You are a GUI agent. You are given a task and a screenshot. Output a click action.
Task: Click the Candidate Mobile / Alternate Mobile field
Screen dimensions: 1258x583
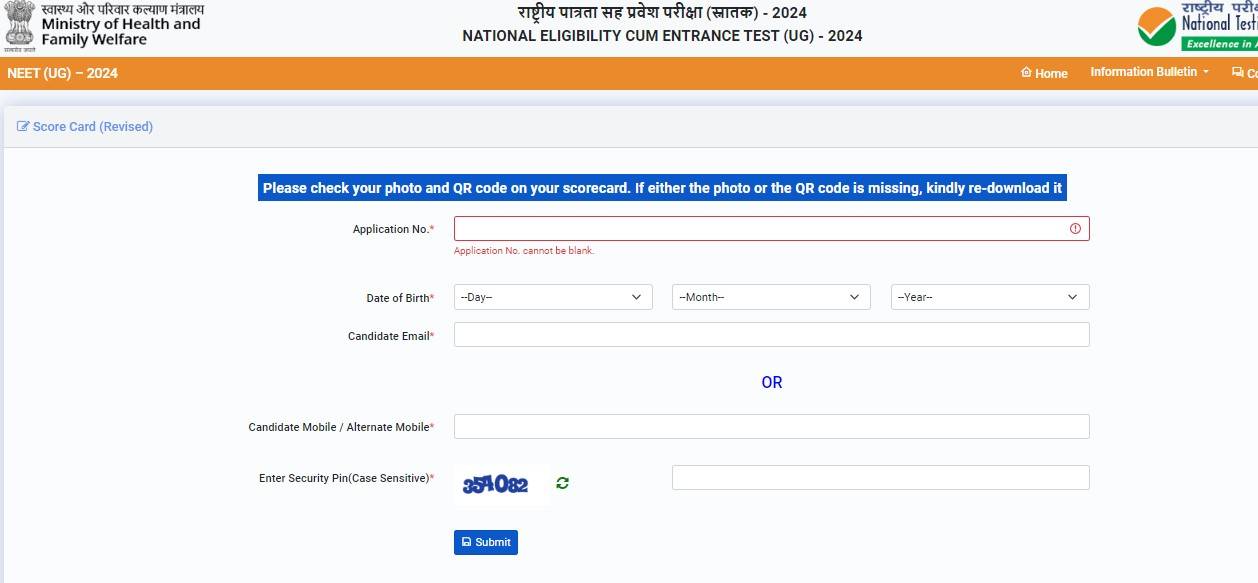(x=771, y=427)
